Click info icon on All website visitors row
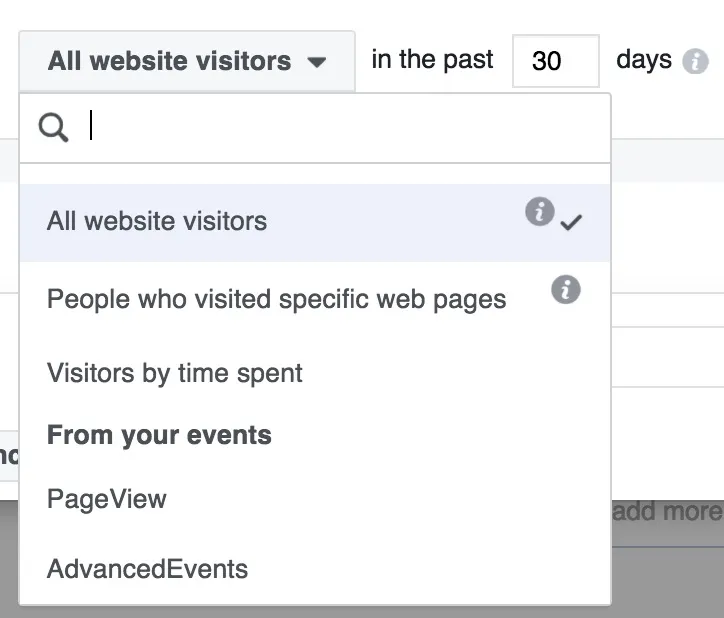This screenshot has height=618, width=724. click(x=539, y=212)
